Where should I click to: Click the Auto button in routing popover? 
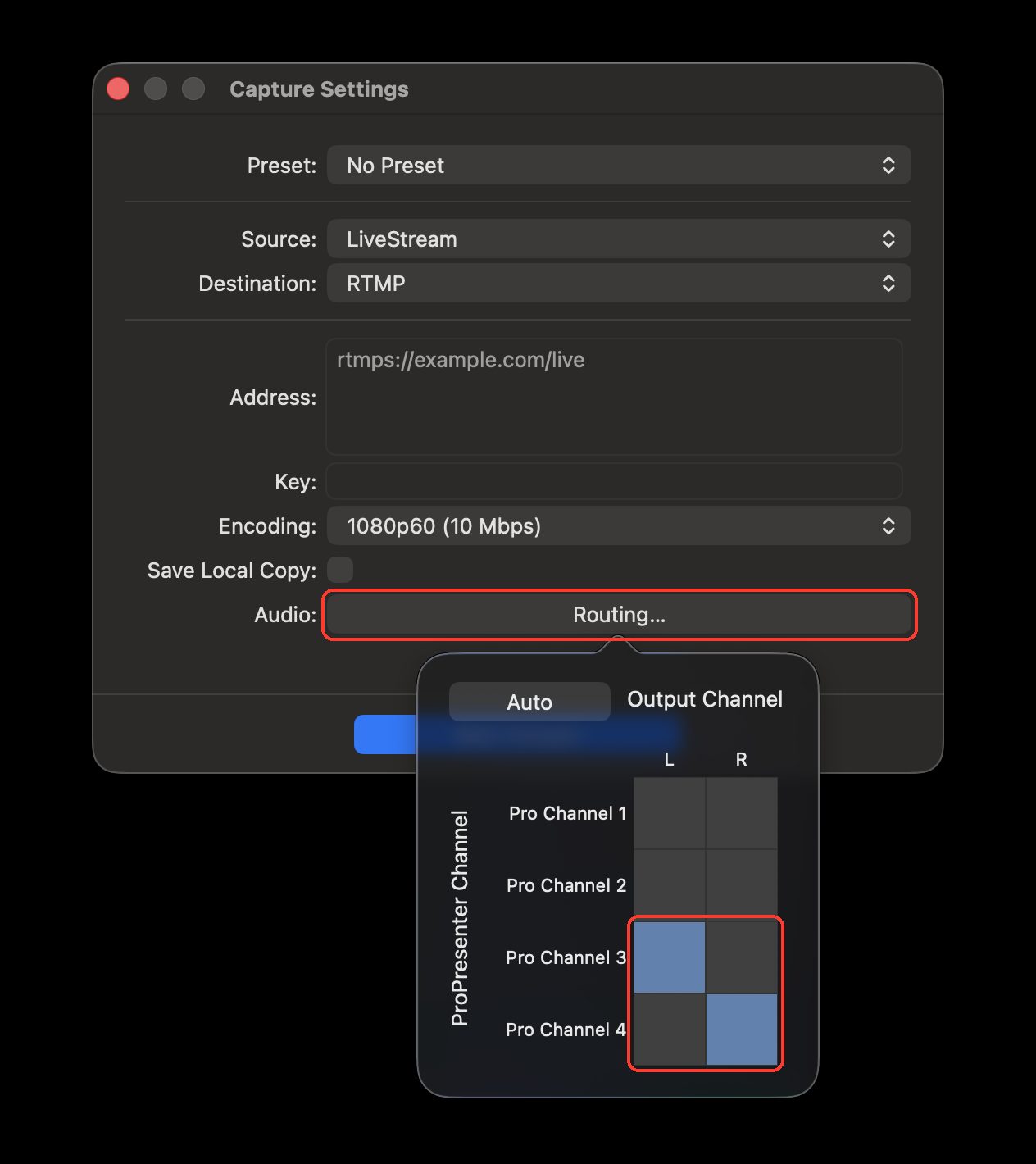point(529,702)
